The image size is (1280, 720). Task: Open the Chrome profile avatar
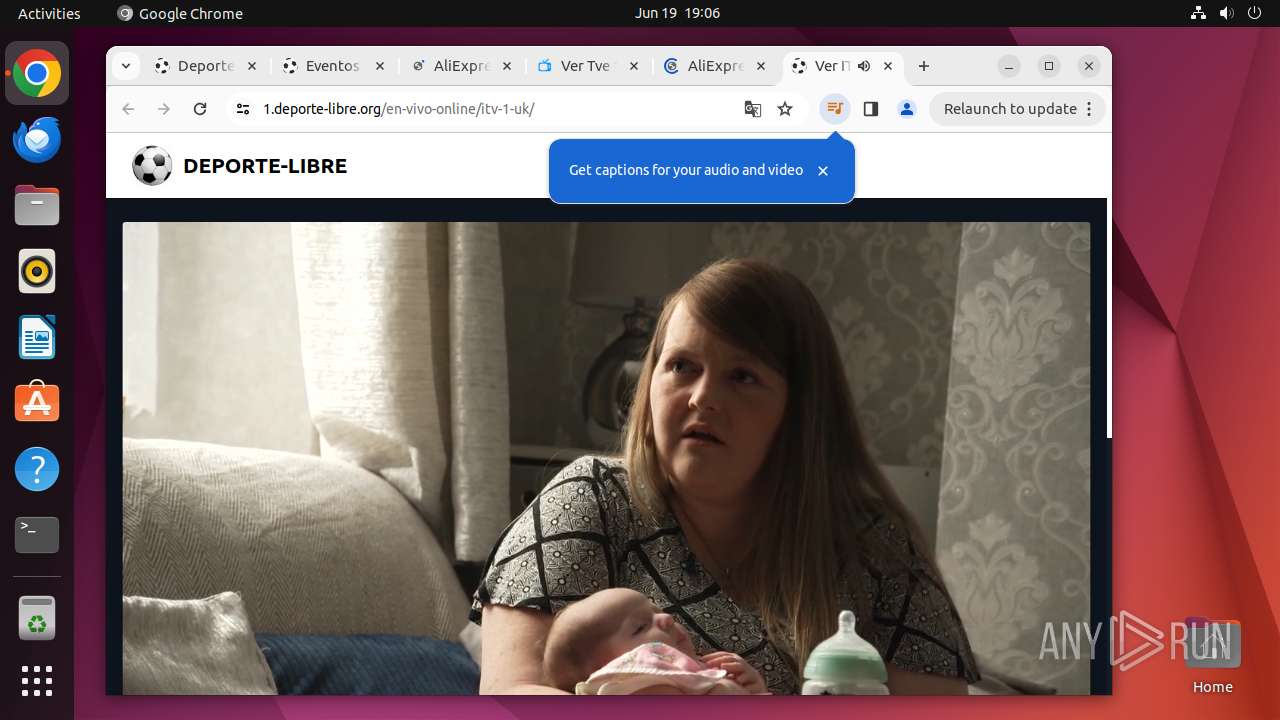click(907, 109)
